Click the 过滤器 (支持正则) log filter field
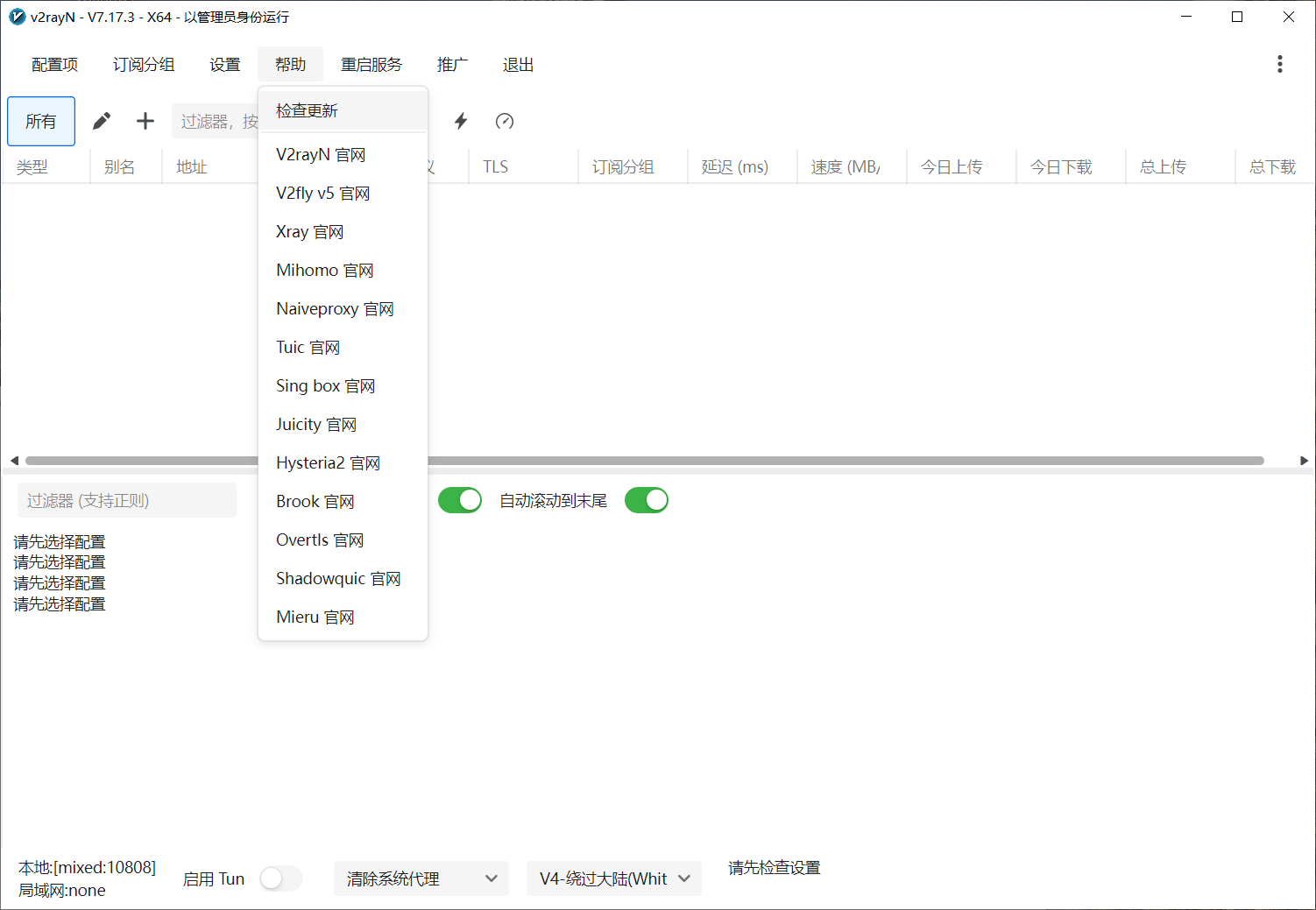 point(127,500)
